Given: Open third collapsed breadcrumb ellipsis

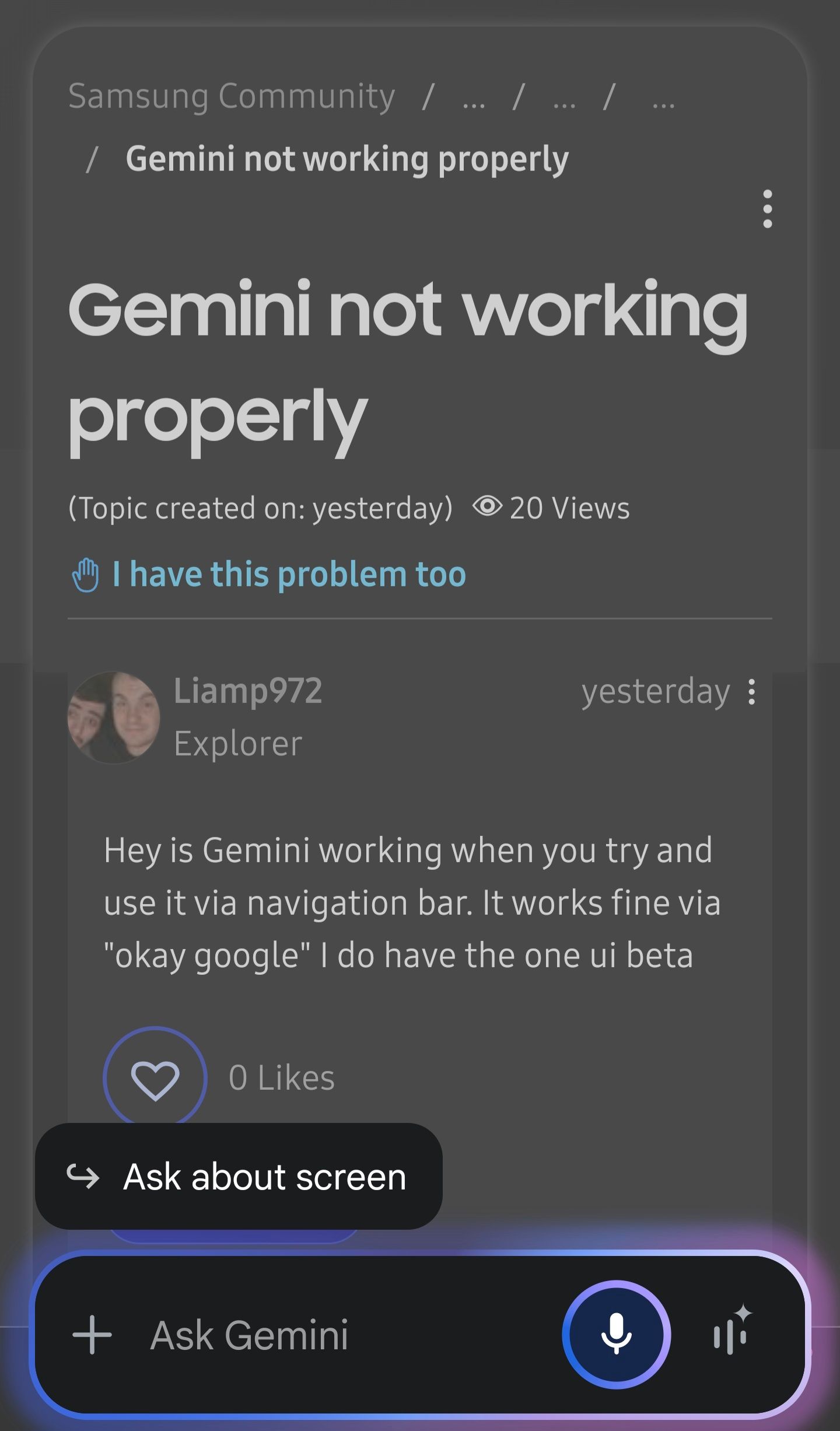Looking at the screenshot, I should point(663,102).
